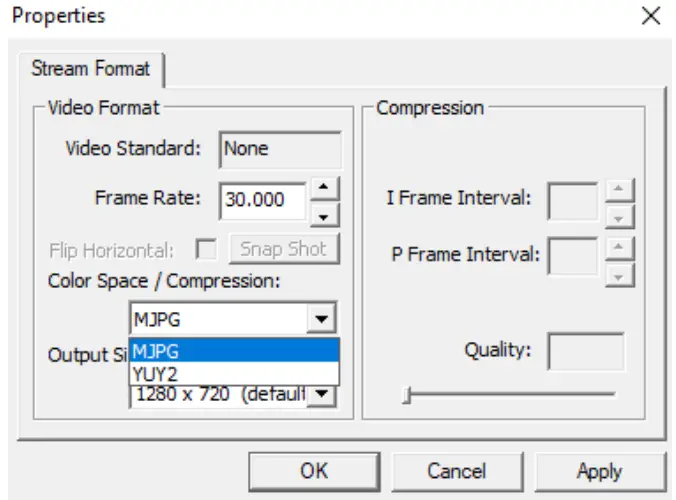This screenshot has width=676, height=500.
Task: Toggle the Flip Horizontal checkbox
Action: pos(207,249)
